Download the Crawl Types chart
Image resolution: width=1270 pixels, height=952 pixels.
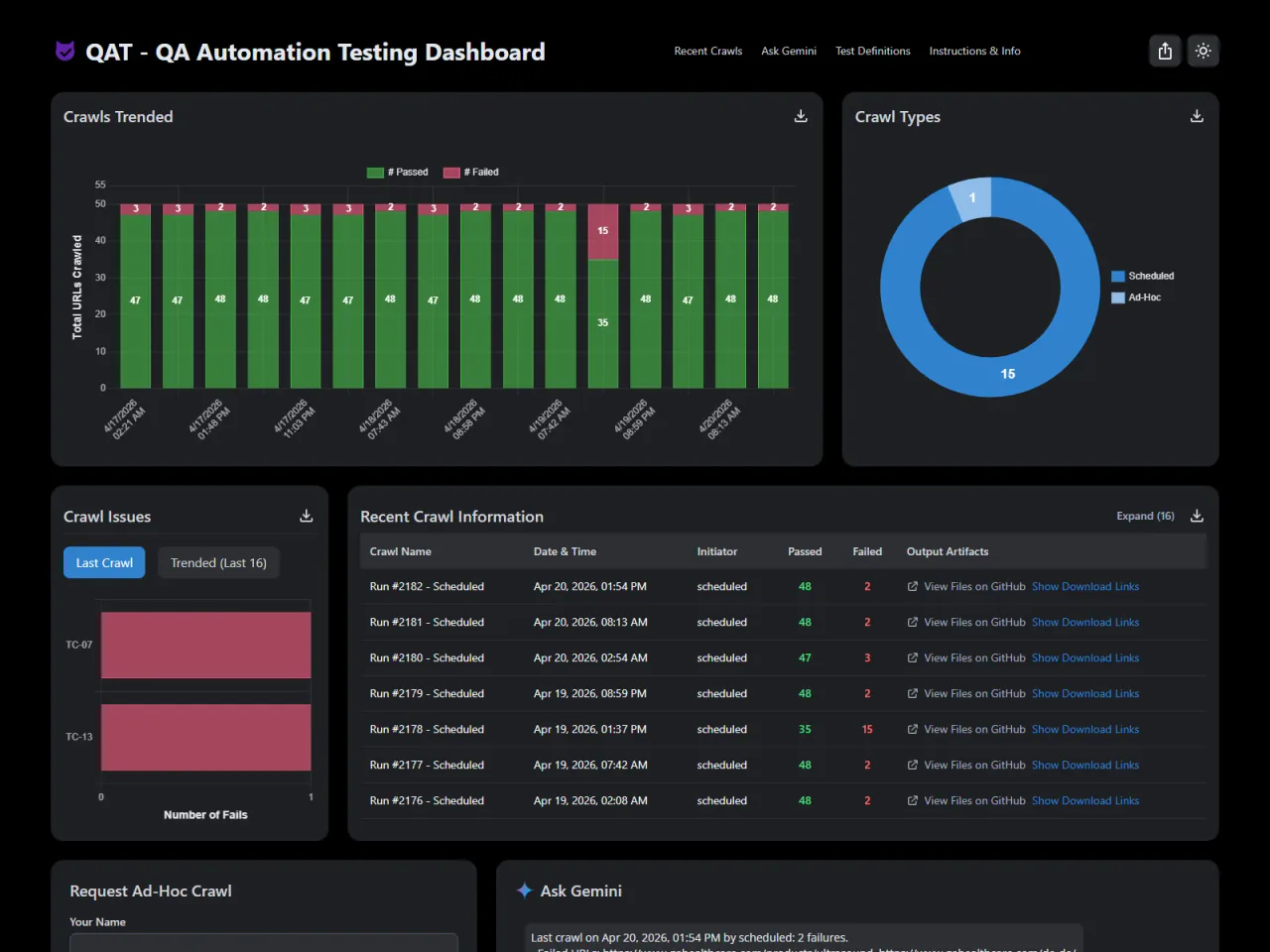click(1197, 115)
